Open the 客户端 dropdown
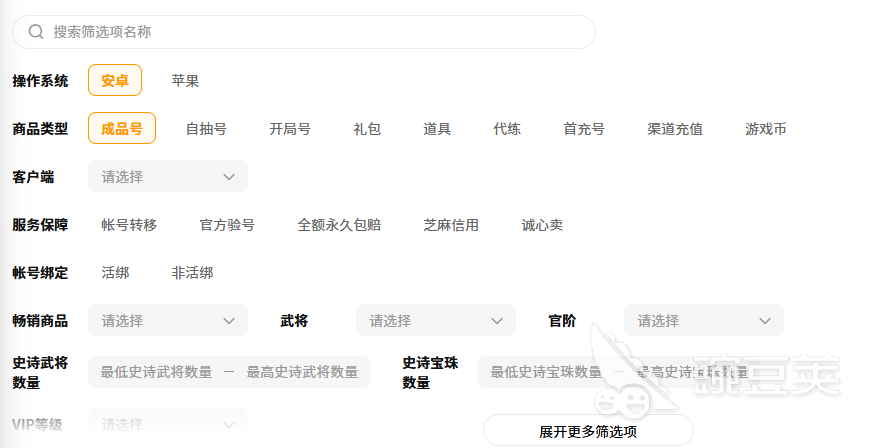Image resolution: width=878 pixels, height=448 pixels. (x=168, y=177)
